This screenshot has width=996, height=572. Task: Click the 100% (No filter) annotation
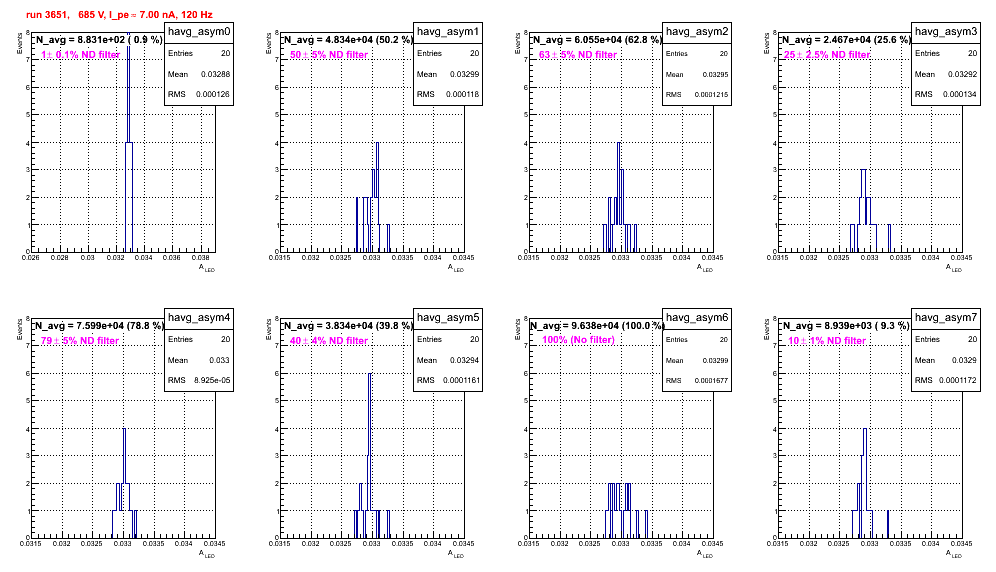[x=578, y=340]
